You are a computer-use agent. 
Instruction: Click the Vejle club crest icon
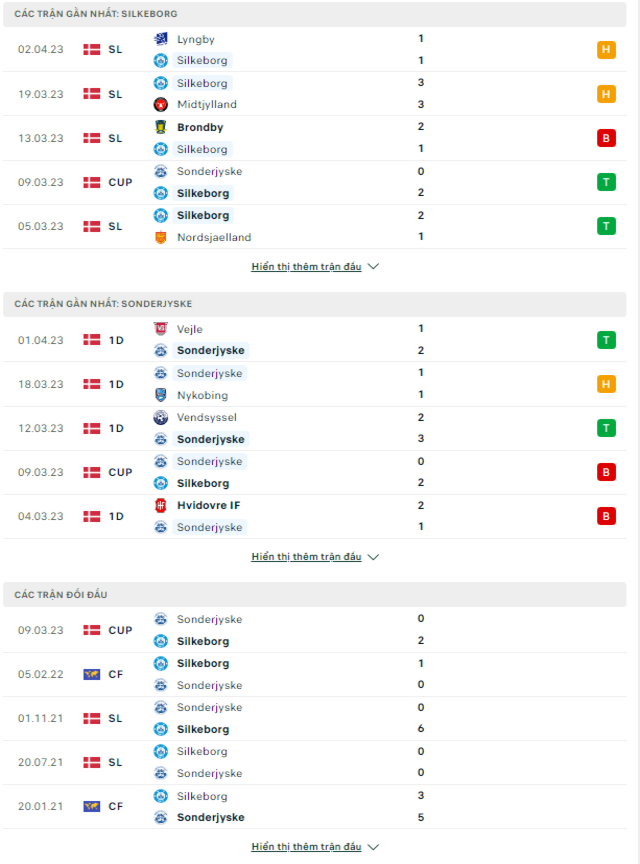tap(160, 329)
